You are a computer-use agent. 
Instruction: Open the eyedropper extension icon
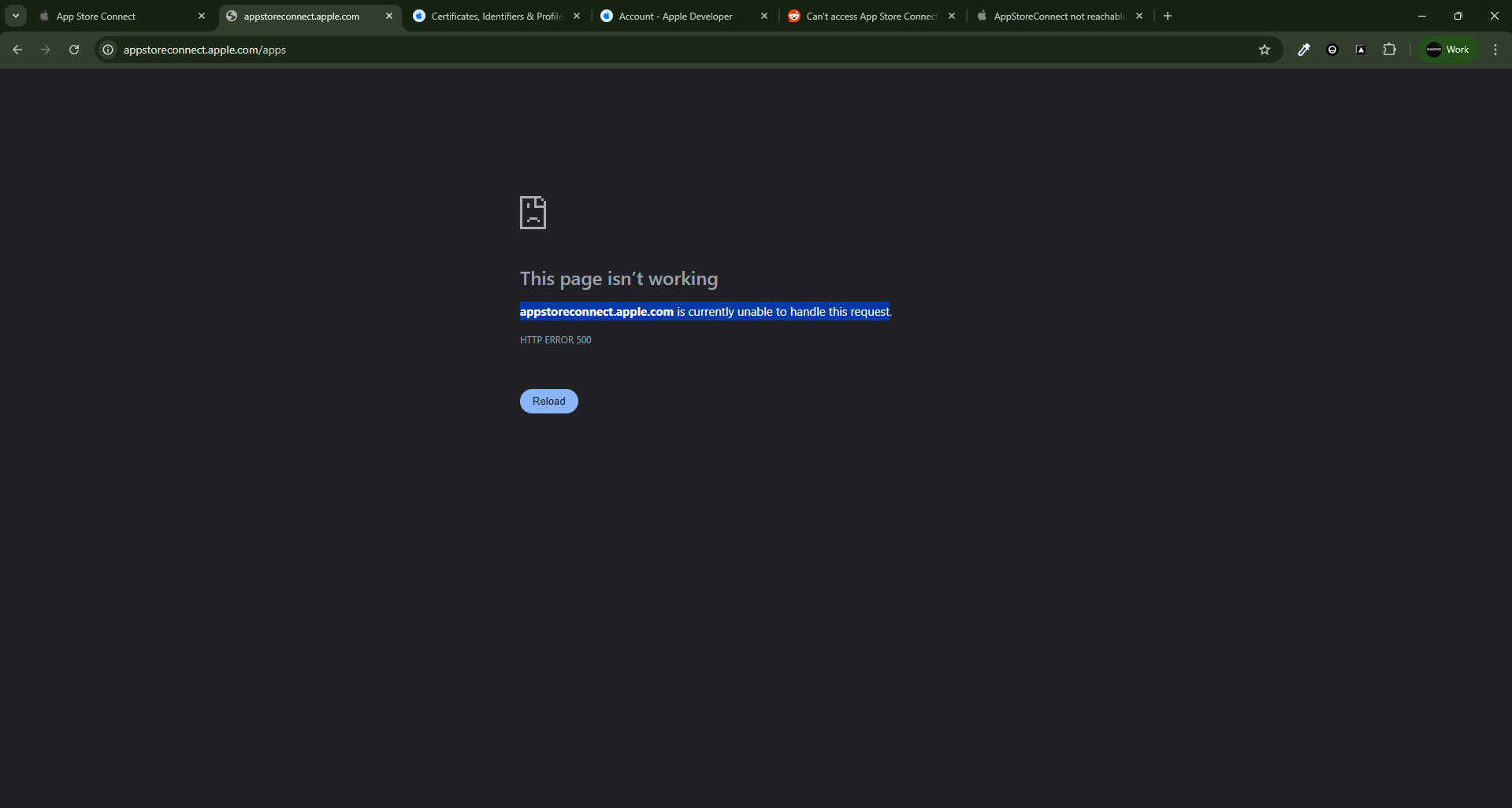tap(1304, 50)
